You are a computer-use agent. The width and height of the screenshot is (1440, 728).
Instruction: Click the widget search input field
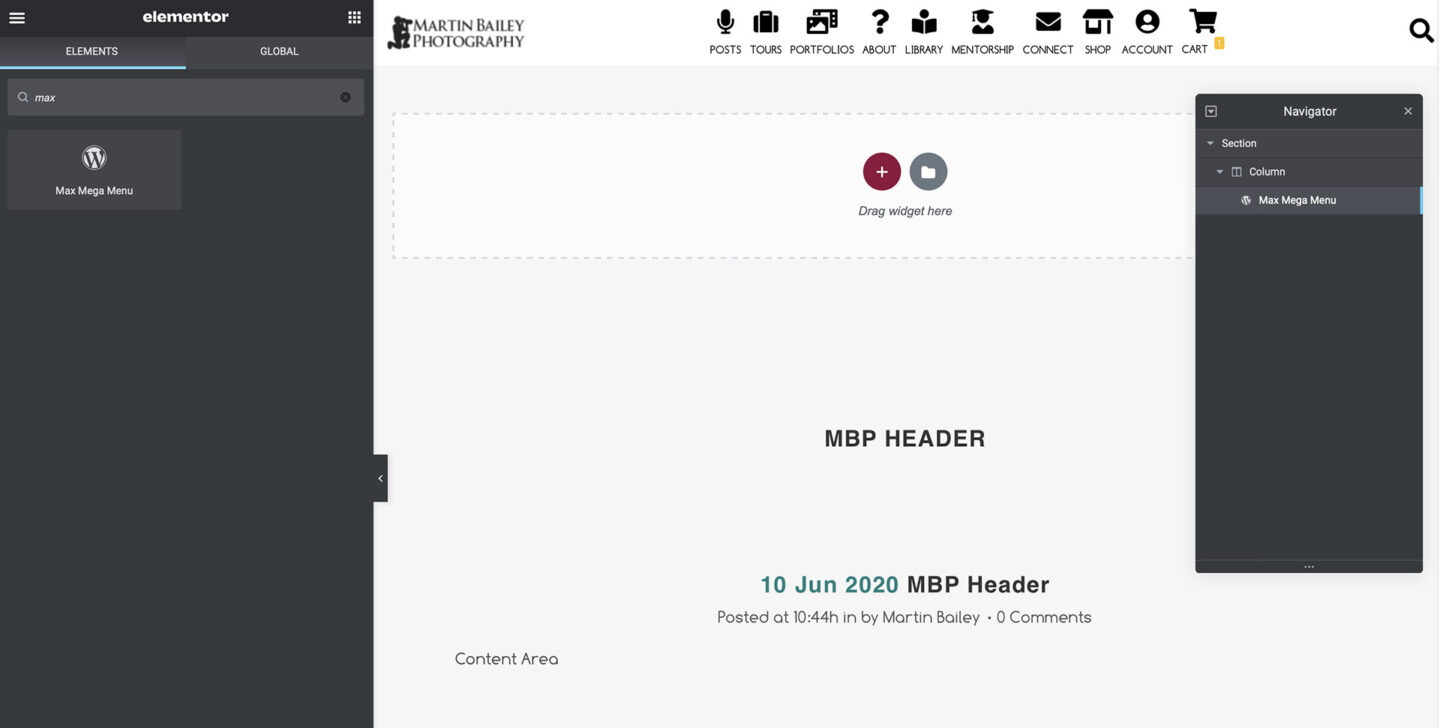coord(180,98)
